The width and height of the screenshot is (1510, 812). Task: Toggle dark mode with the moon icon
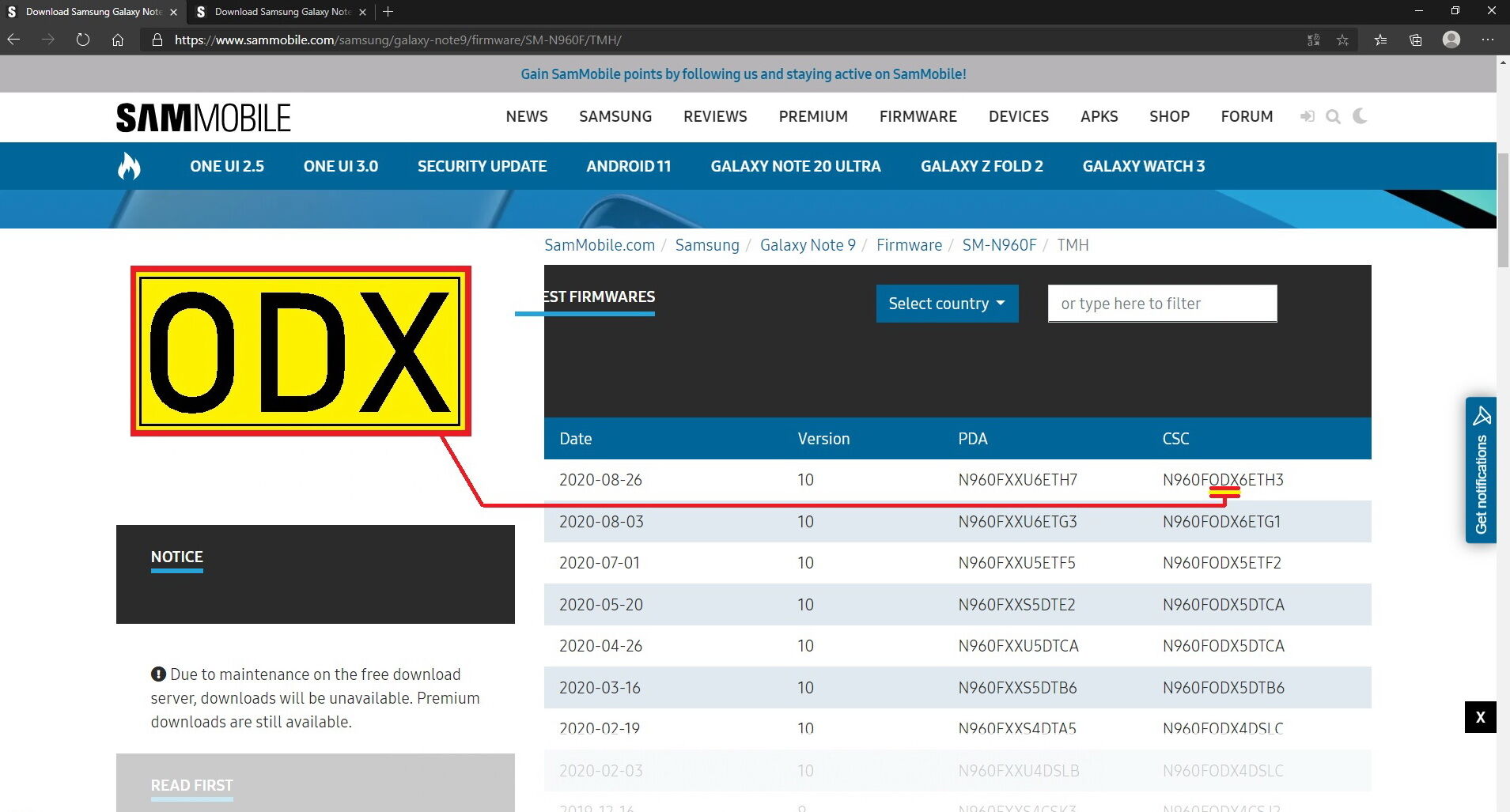[x=1361, y=116]
